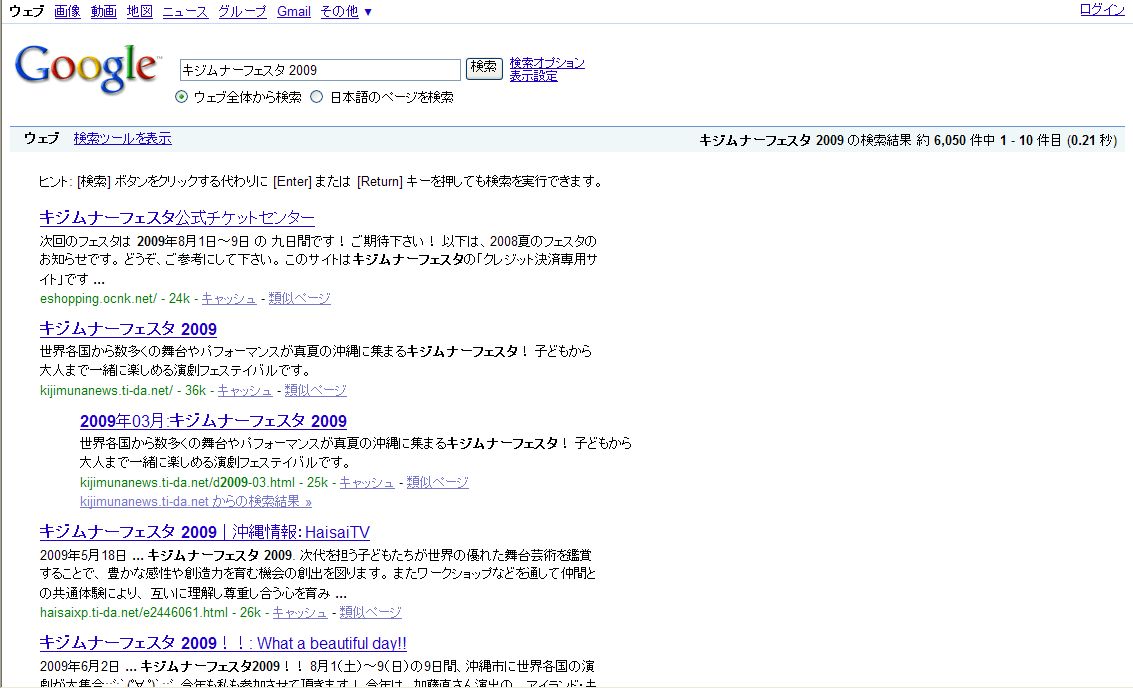Screen dimensions: 1133x689
Task: Click the eshopping.ocnk.net/ green URL text
Action: [98, 298]
